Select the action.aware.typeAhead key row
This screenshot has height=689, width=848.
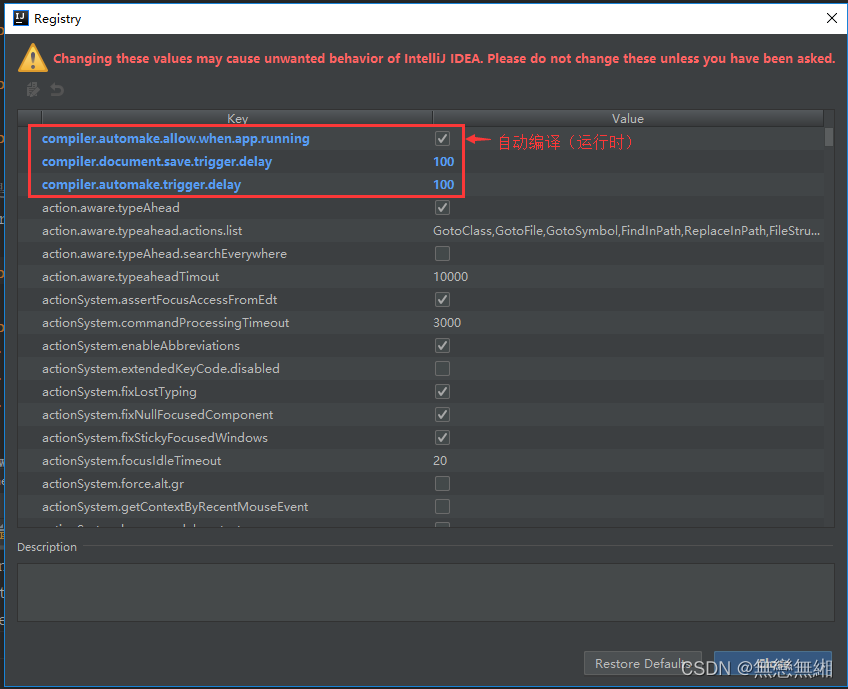point(111,208)
